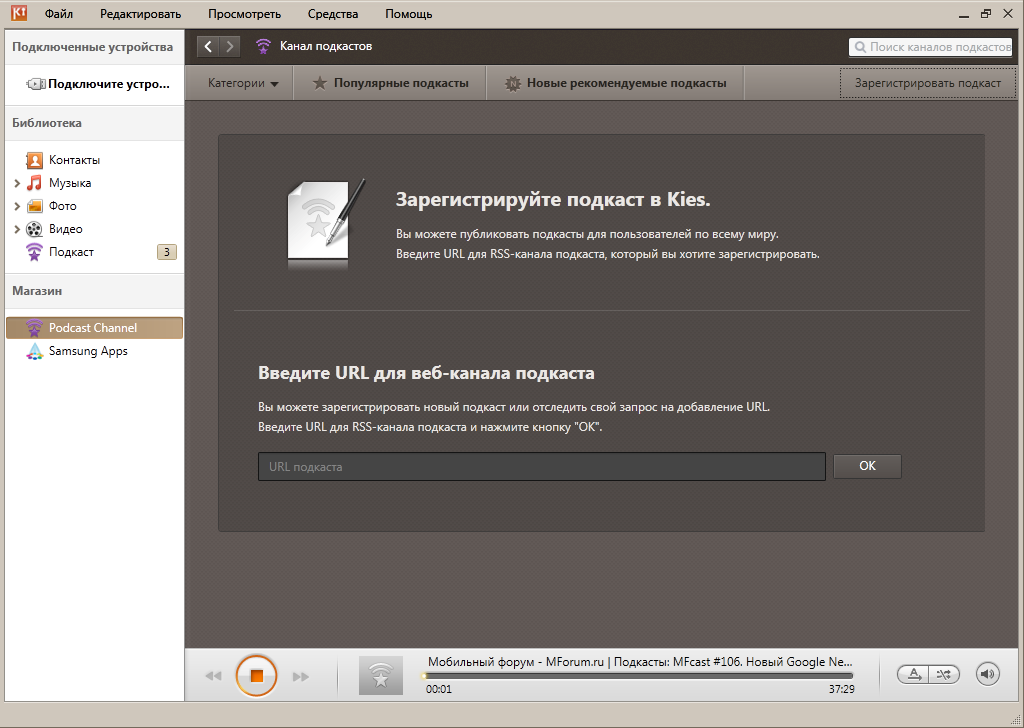The height and width of the screenshot is (728, 1024).
Task: Open Samsung Apps in the store list
Action: tap(88, 351)
